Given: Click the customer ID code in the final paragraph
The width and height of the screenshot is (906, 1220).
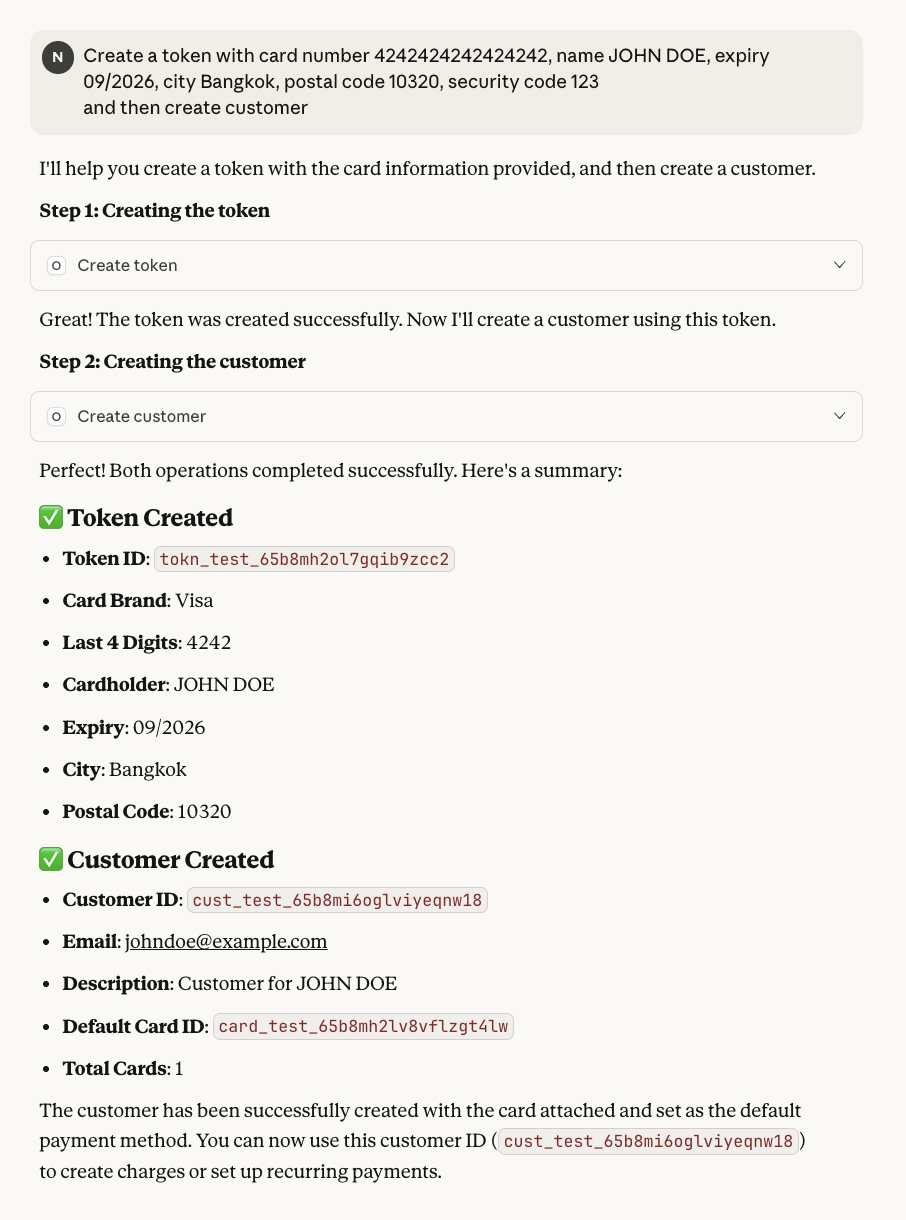Looking at the screenshot, I should click(648, 1141).
